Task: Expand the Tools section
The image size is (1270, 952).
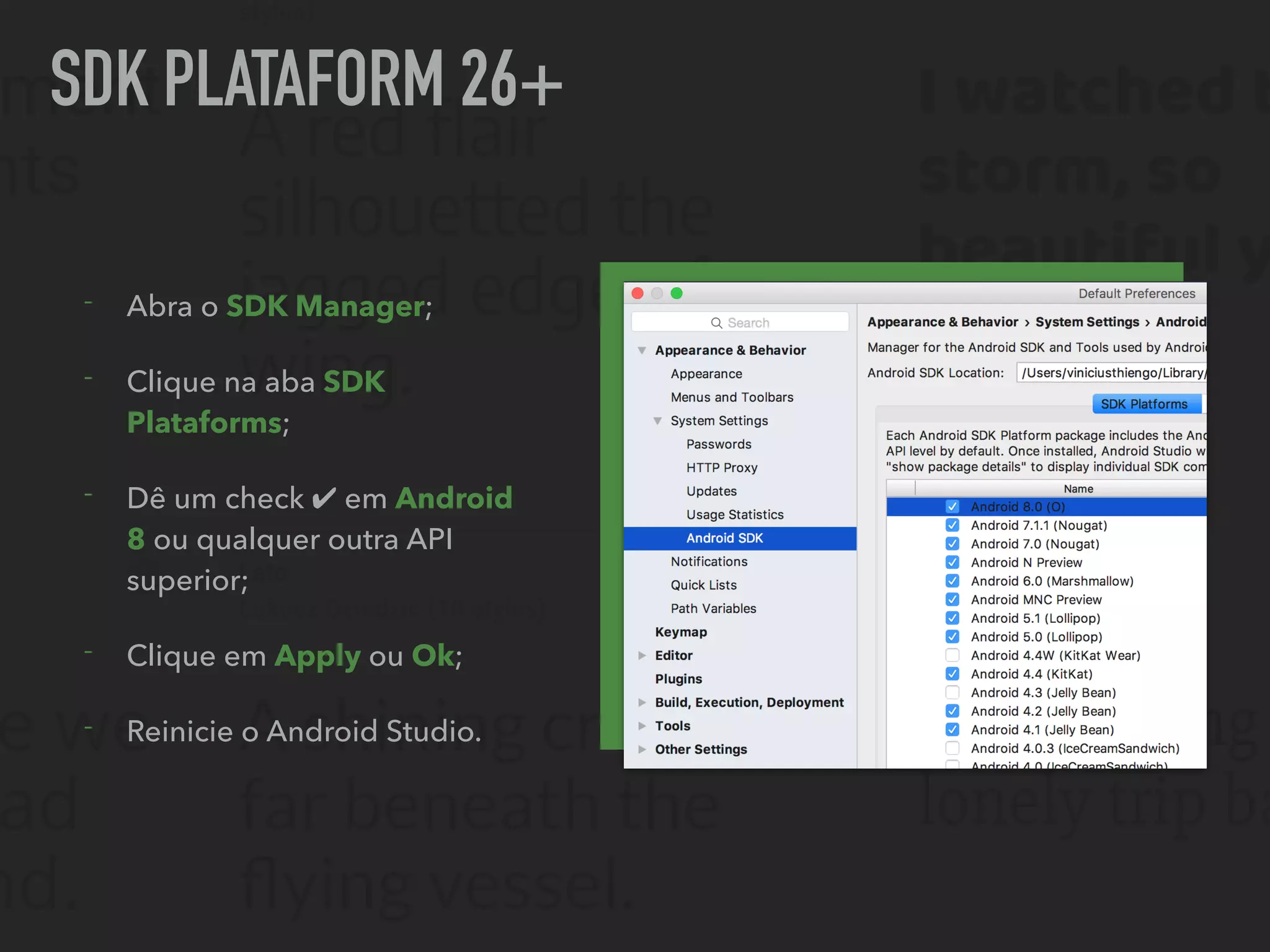Action: click(x=642, y=726)
